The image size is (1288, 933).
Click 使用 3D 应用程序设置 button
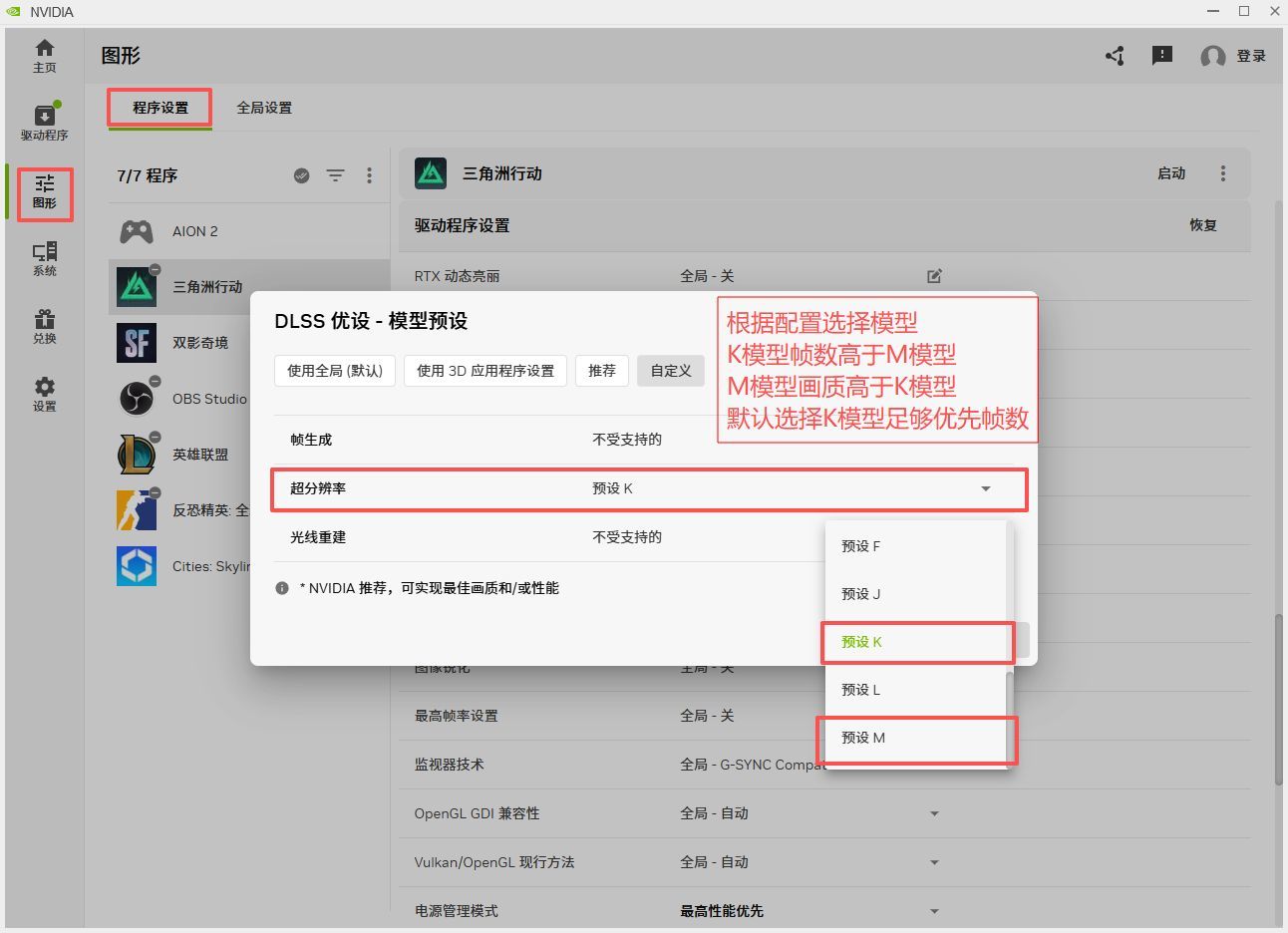pos(485,371)
